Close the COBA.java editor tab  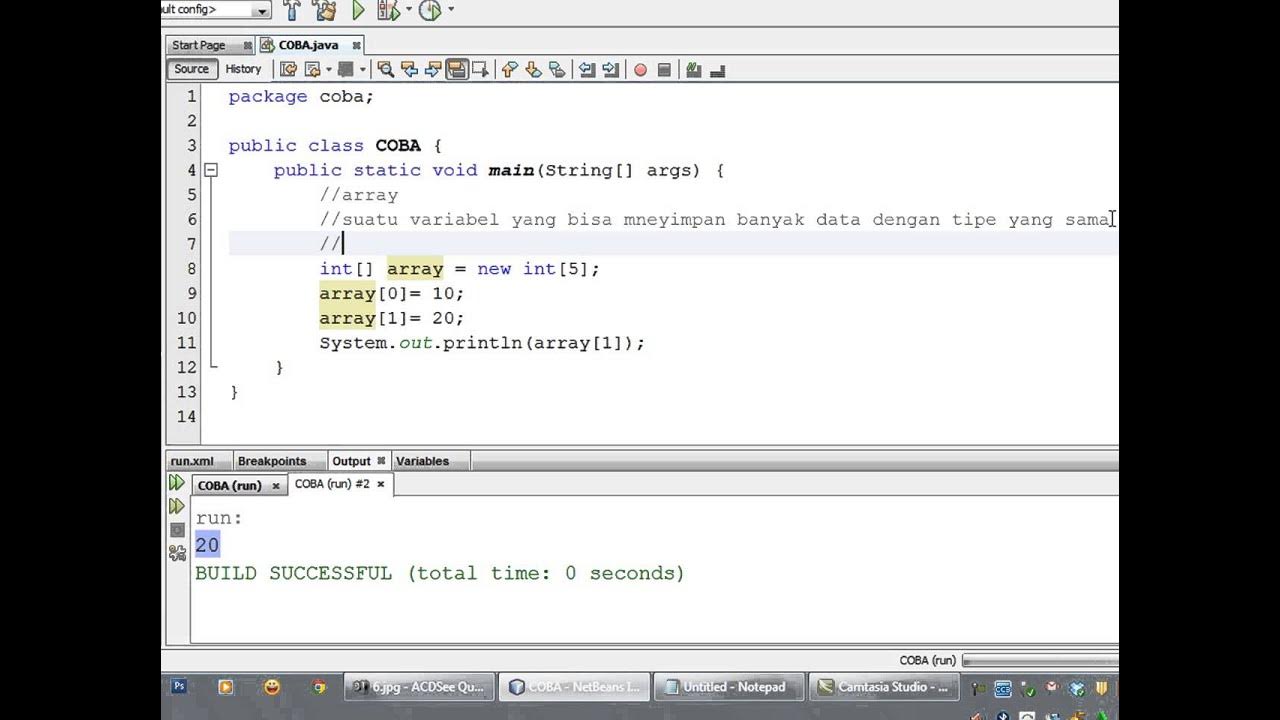[x=356, y=45]
